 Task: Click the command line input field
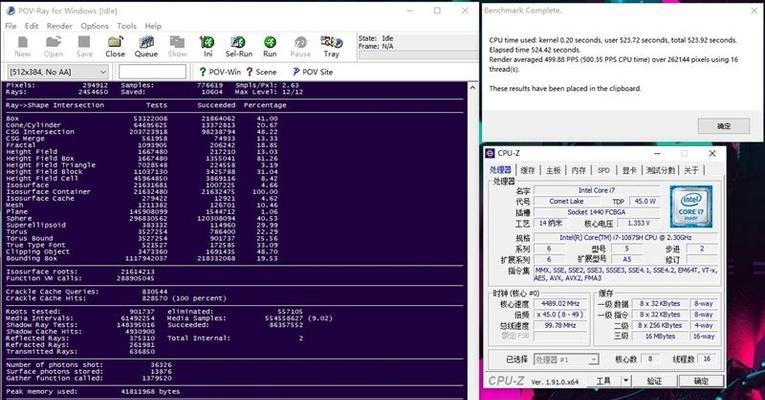coord(152,72)
